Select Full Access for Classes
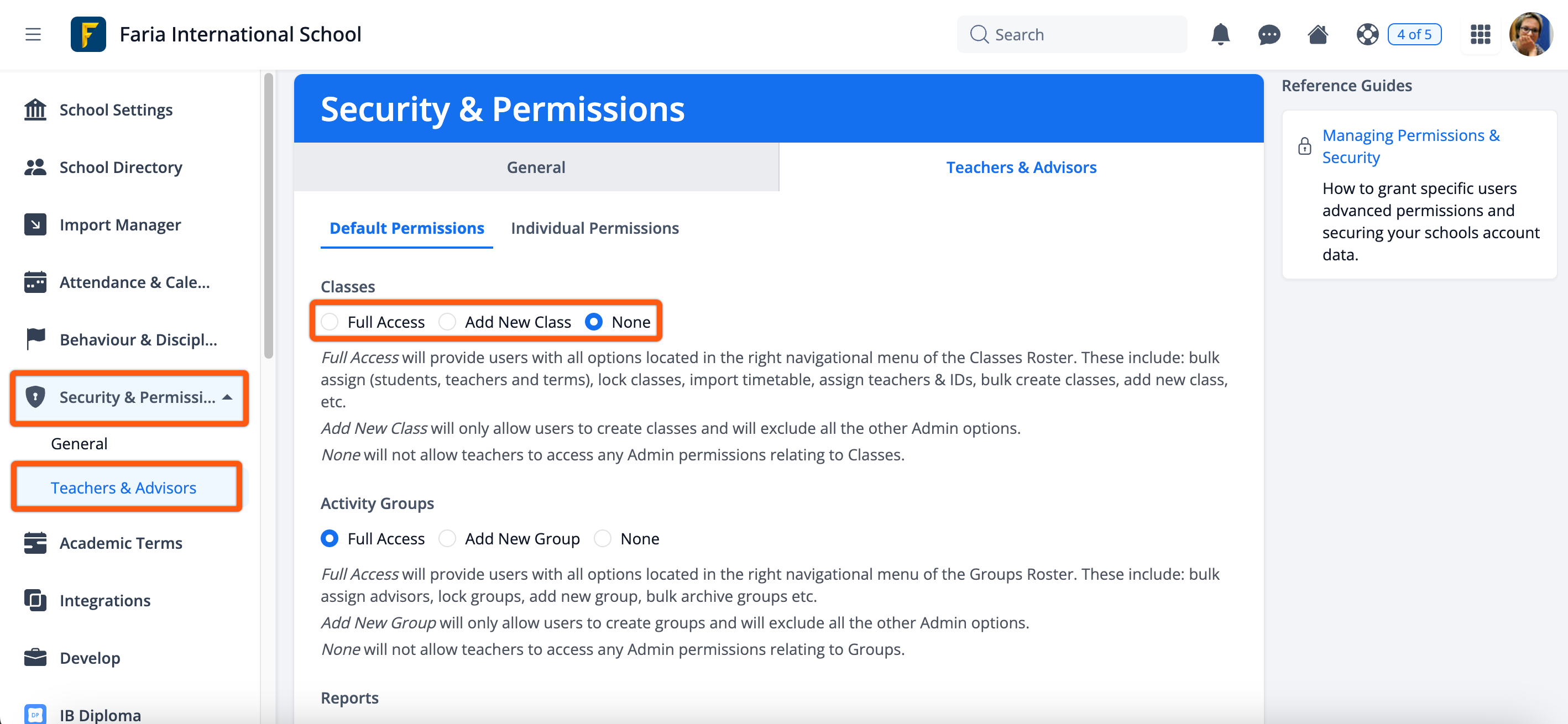The image size is (1568, 724). coord(330,322)
